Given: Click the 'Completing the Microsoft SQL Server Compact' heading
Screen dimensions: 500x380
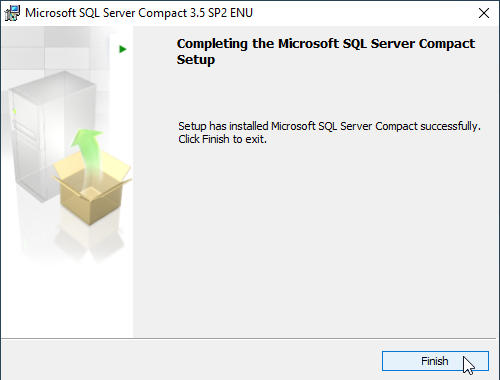Looking at the screenshot, I should (x=326, y=44).
